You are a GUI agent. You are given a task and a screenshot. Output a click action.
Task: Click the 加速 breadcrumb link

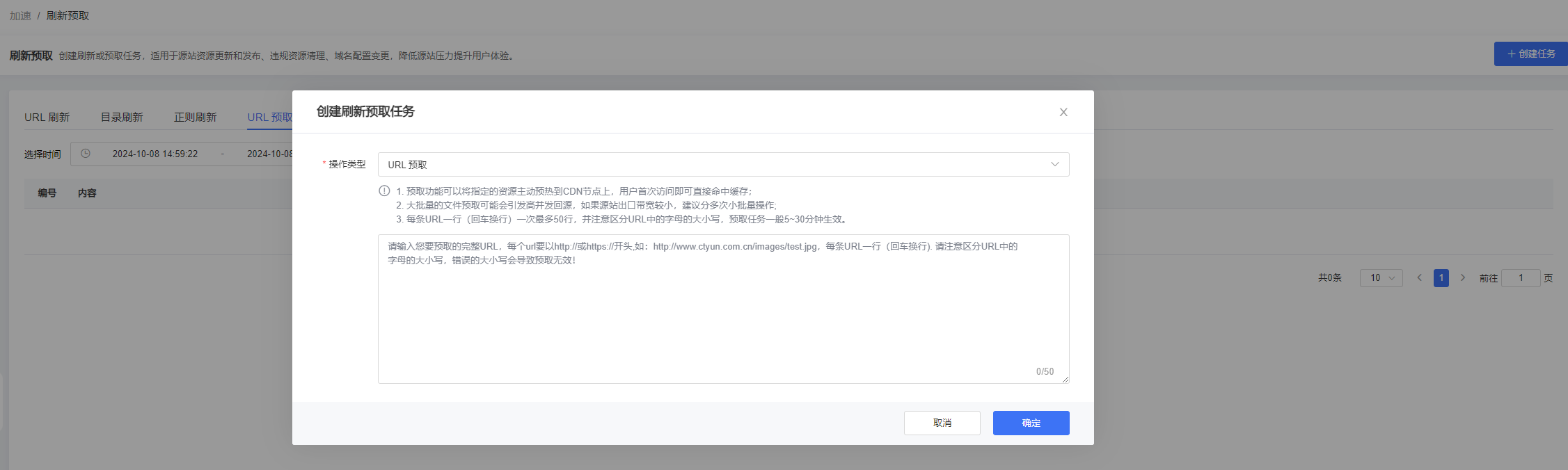pos(20,15)
